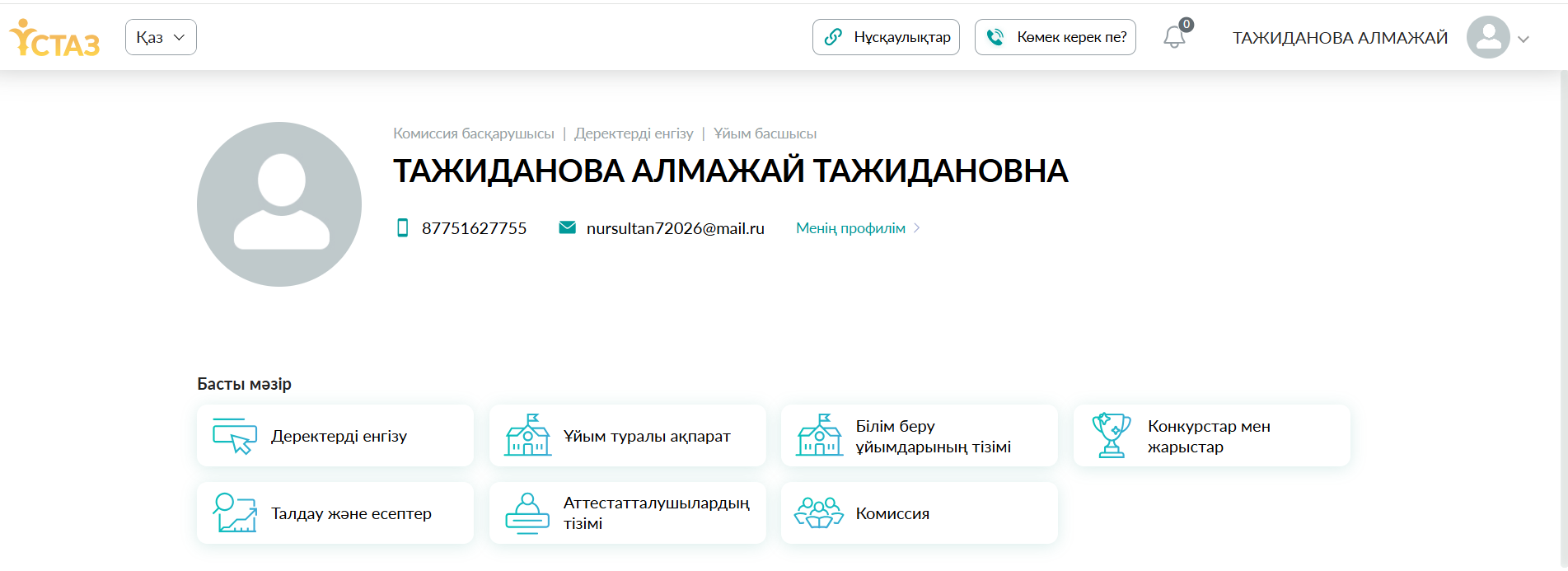Viewport: 1568px width, 571px height.
Task: Expand the user account menu chevron
Action: tap(1524, 39)
